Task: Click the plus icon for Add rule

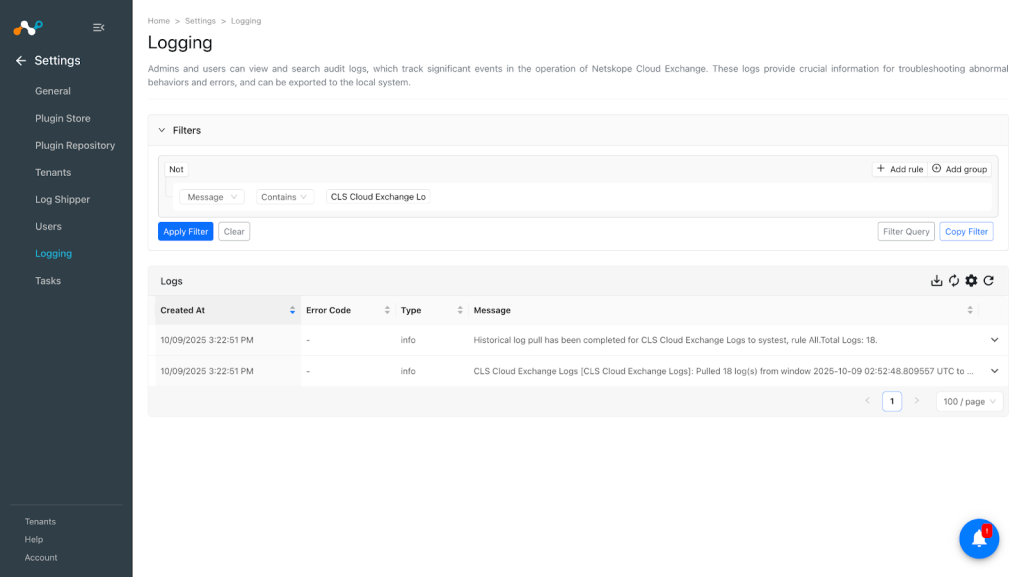Action: [880, 169]
